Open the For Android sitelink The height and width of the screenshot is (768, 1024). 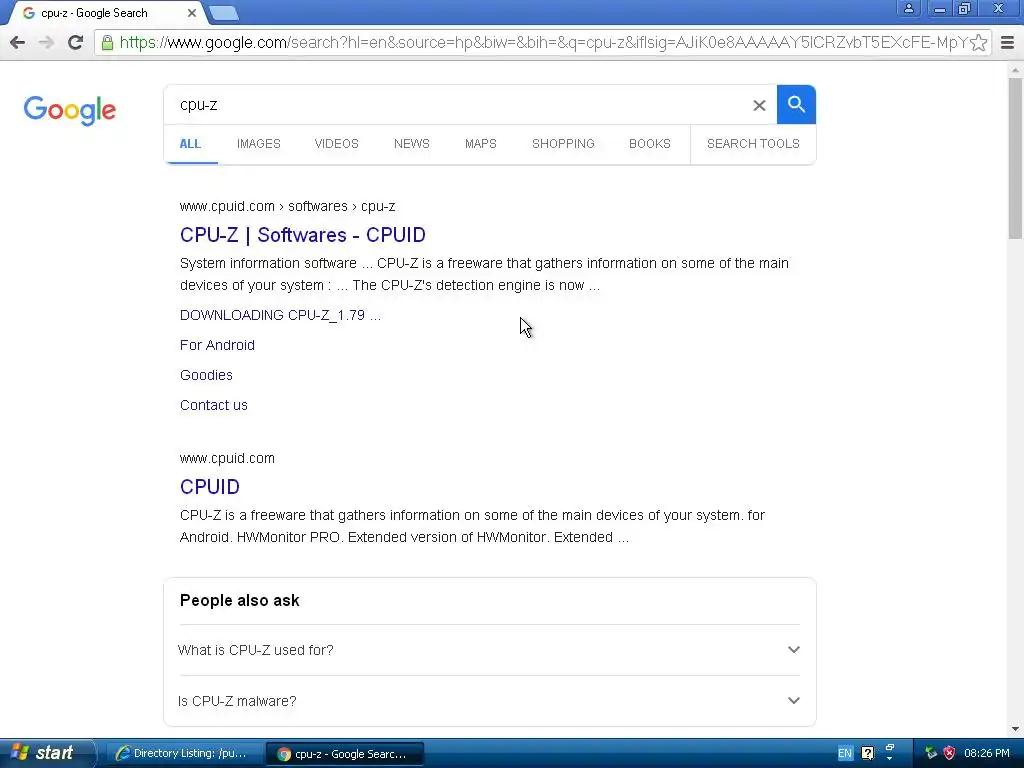point(217,345)
